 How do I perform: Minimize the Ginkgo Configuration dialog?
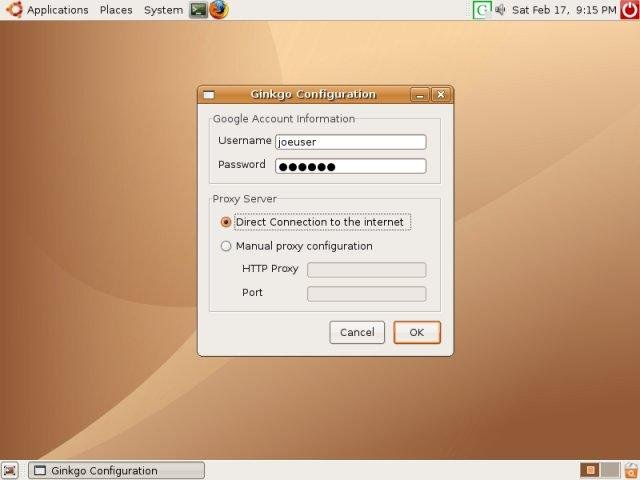[420, 95]
